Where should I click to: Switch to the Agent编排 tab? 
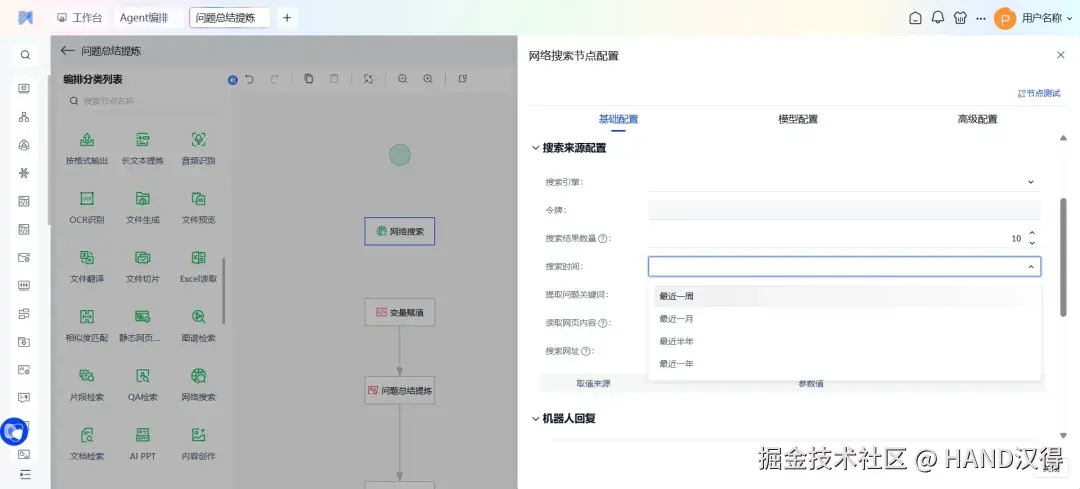tap(143, 18)
